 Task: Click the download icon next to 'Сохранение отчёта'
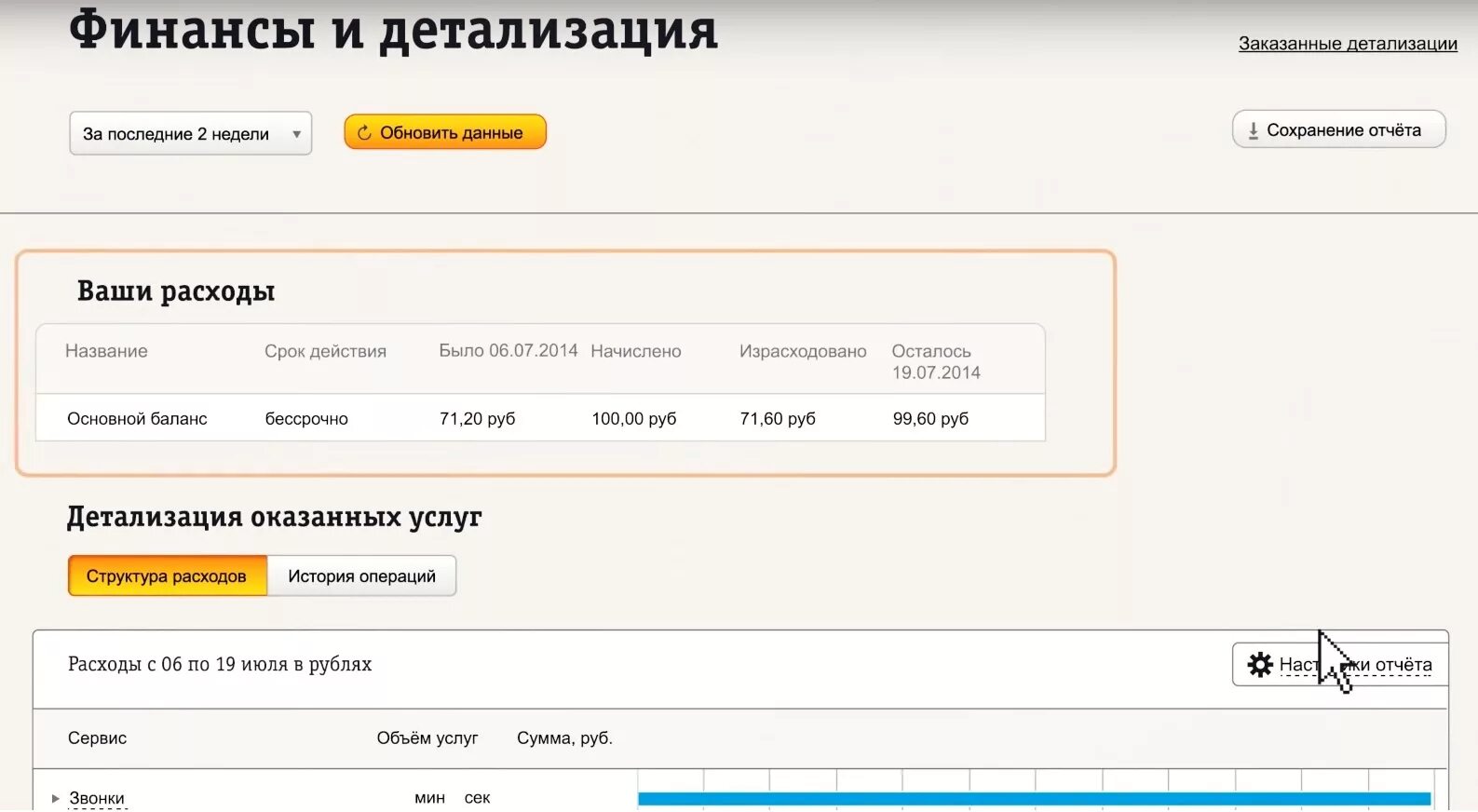click(x=1253, y=130)
